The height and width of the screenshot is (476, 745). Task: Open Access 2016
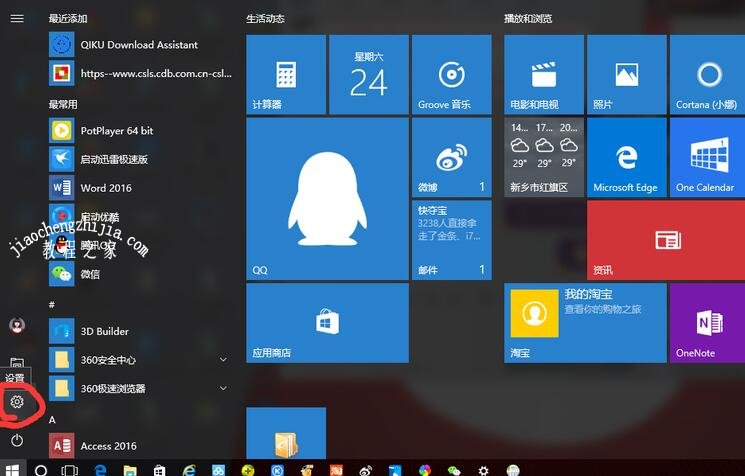[140, 446]
